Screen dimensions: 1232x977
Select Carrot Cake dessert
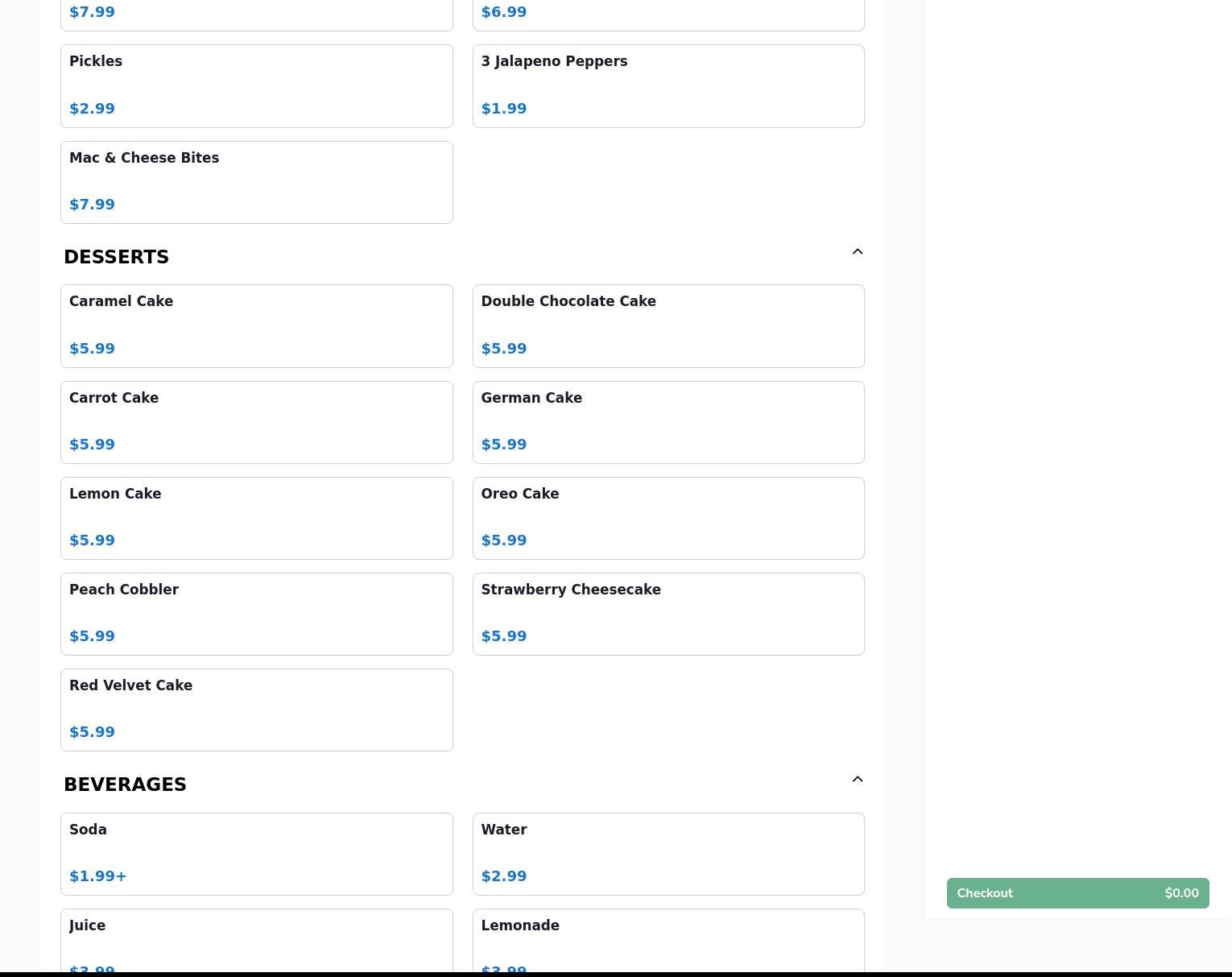pos(257,422)
